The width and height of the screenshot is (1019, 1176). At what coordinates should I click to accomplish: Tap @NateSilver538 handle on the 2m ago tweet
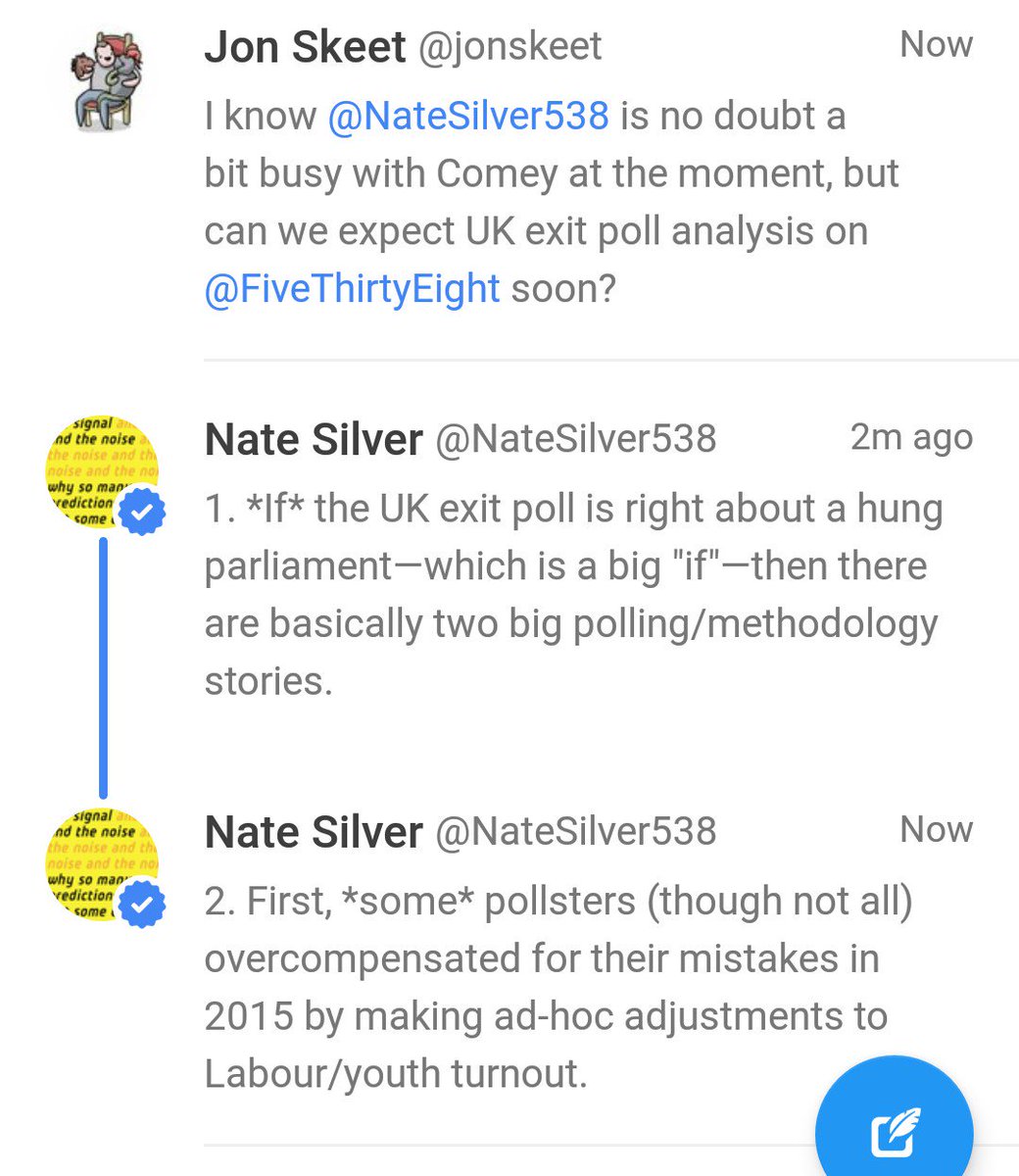click(575, 439)
